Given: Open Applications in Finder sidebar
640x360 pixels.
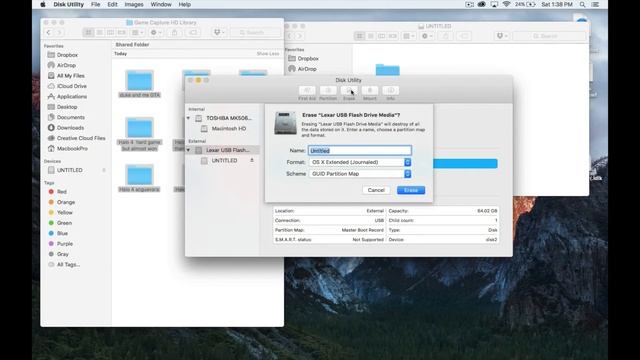Looking at the screenshot, I should [72, 96].
